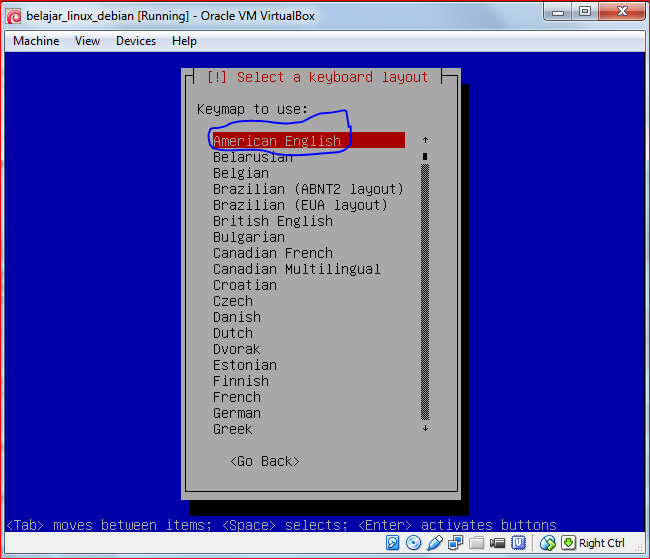Select the Bulgarian keymap

[249, 237]
